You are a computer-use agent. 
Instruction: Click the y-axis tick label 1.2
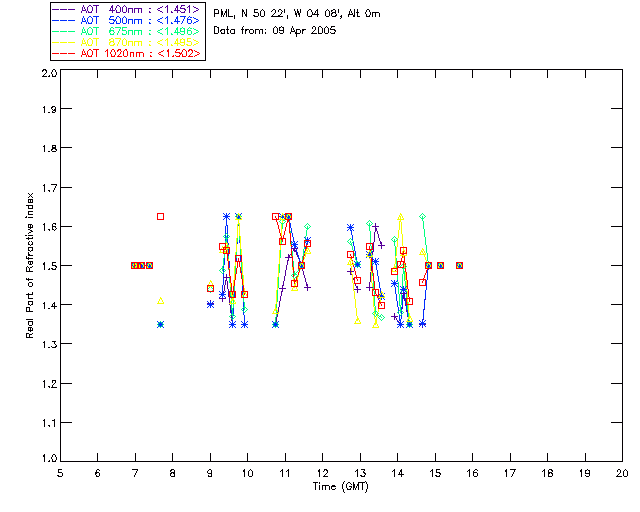click(x=49, y=384)
